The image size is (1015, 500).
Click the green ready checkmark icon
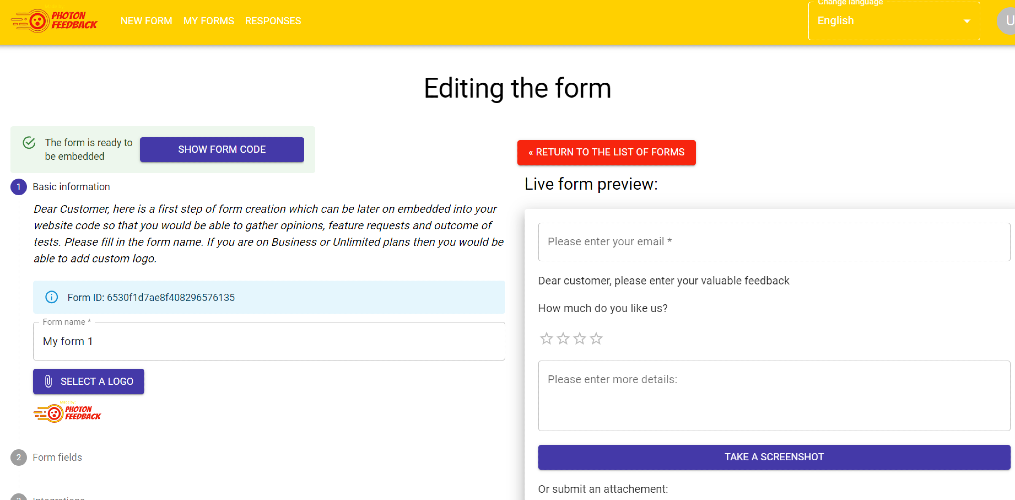28,143
